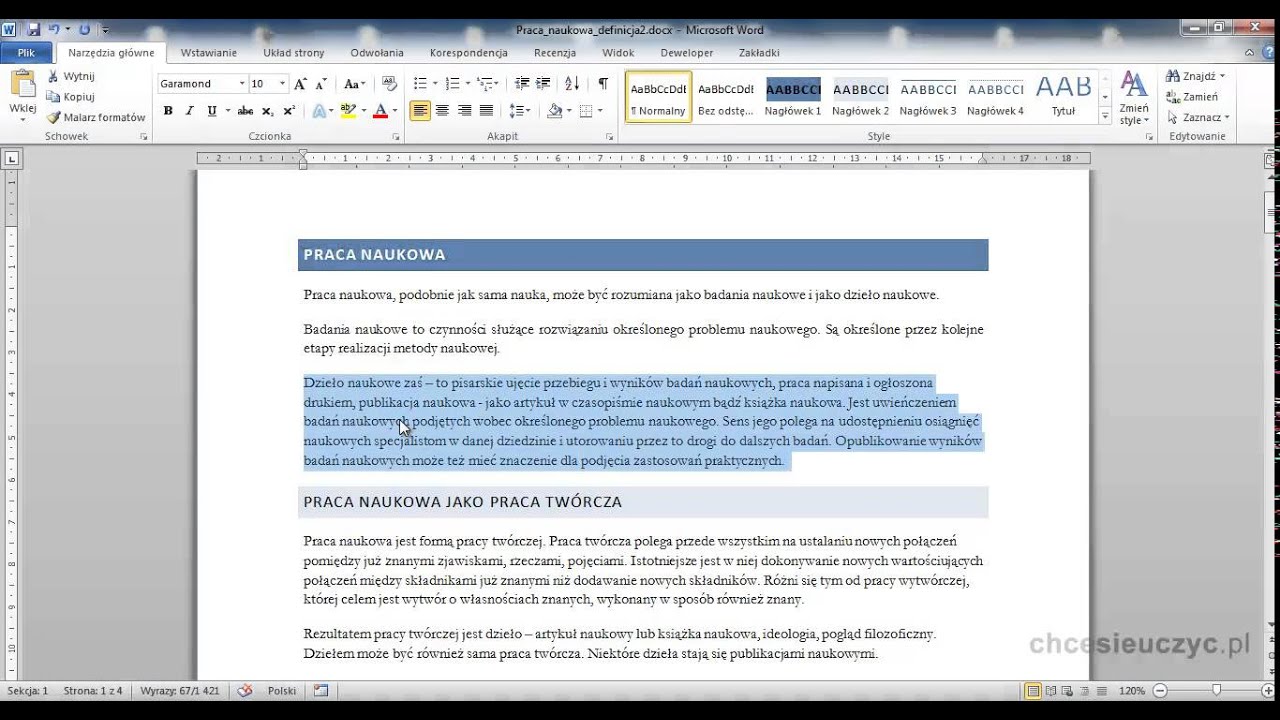Undo the last action
This screenshot has width=1280, height=720.
tap(55, 30)
